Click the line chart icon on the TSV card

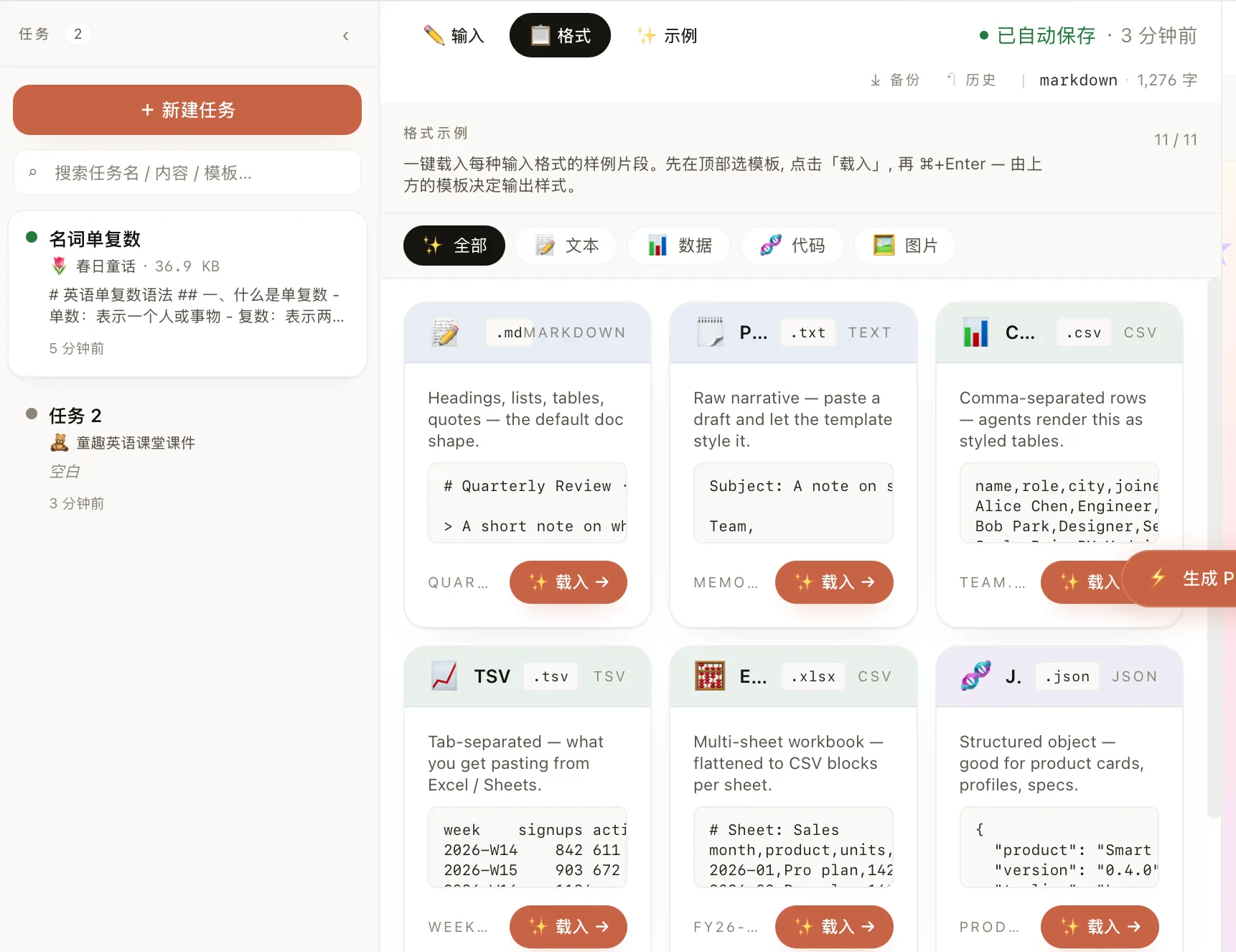tap(444, 676)
